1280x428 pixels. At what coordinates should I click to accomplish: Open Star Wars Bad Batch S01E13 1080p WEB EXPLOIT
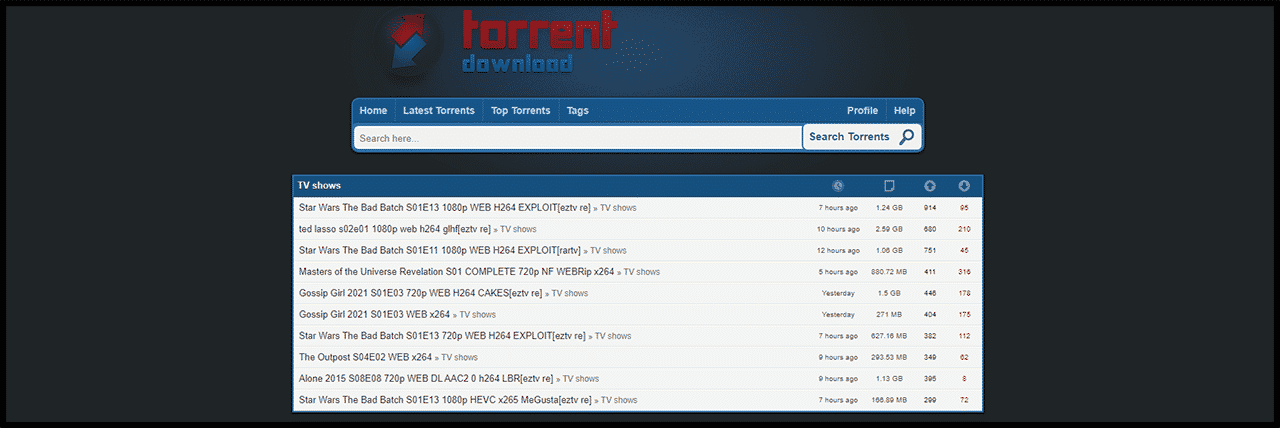[444, 208]
